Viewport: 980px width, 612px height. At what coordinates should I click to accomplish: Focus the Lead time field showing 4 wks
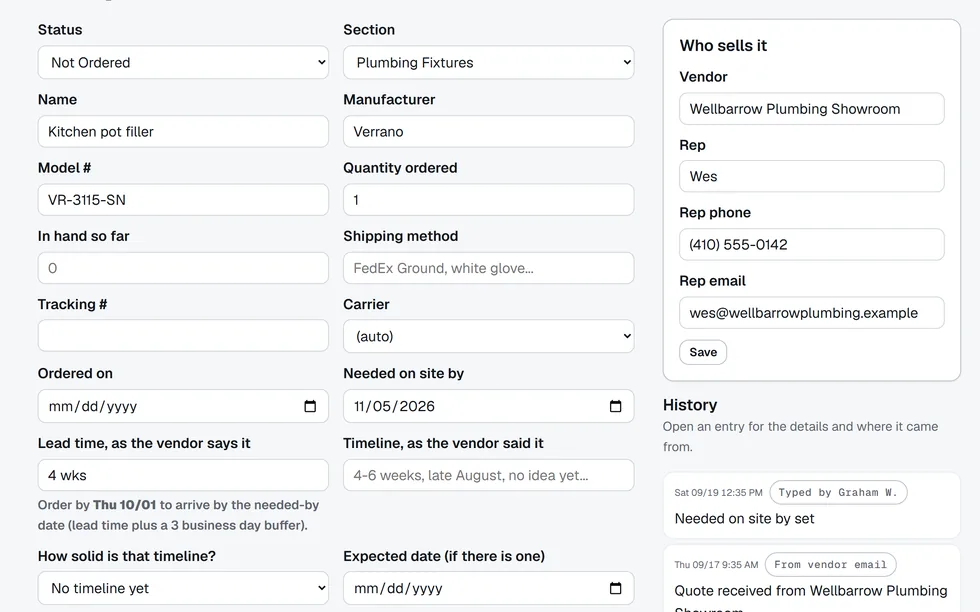coord(183,475)
